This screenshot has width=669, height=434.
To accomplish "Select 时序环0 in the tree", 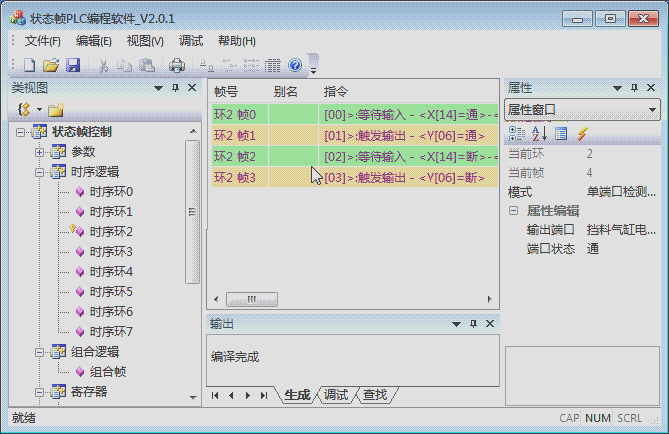I will pos(111,192).
